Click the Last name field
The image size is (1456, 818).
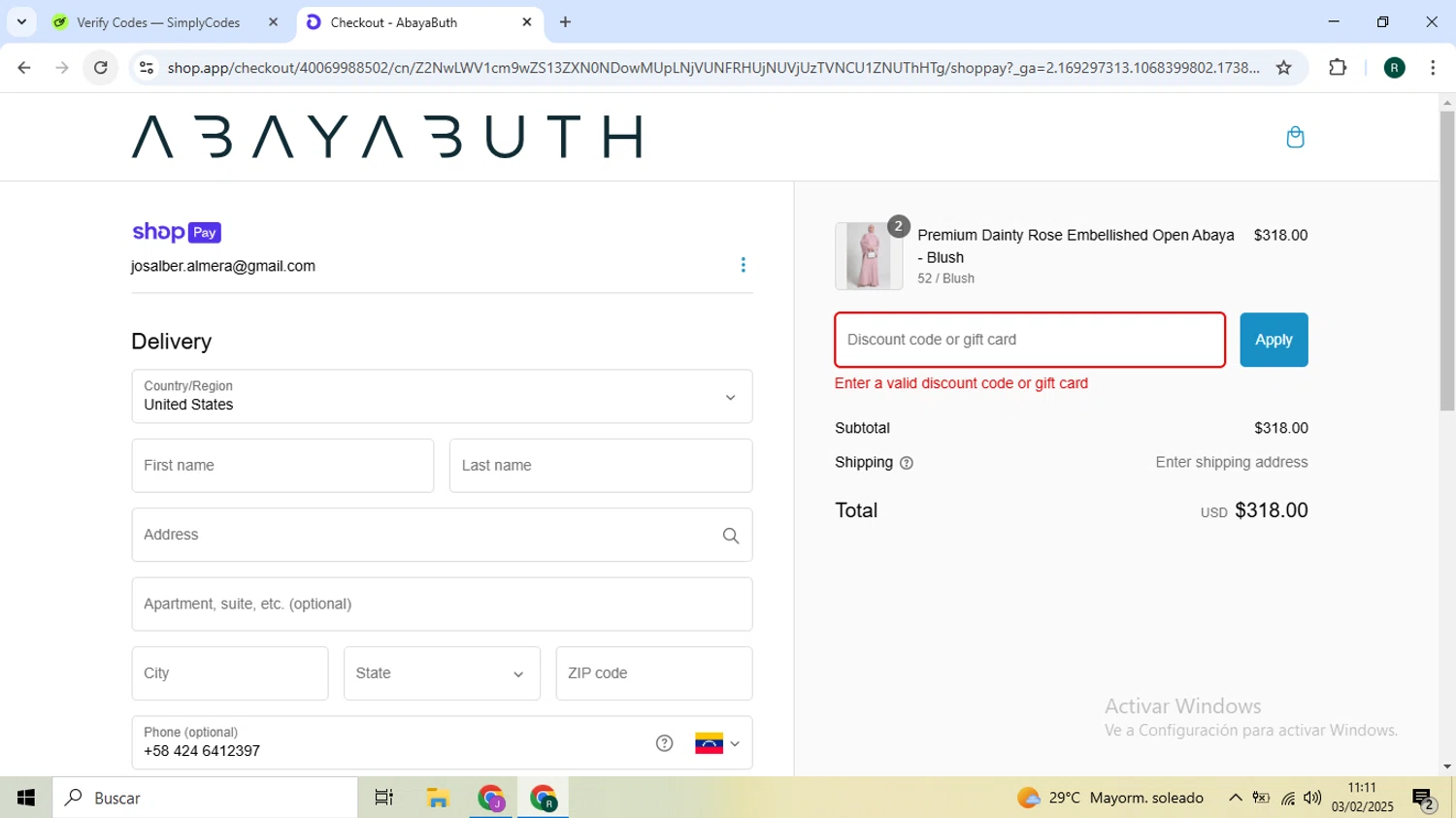coord(601,466)
